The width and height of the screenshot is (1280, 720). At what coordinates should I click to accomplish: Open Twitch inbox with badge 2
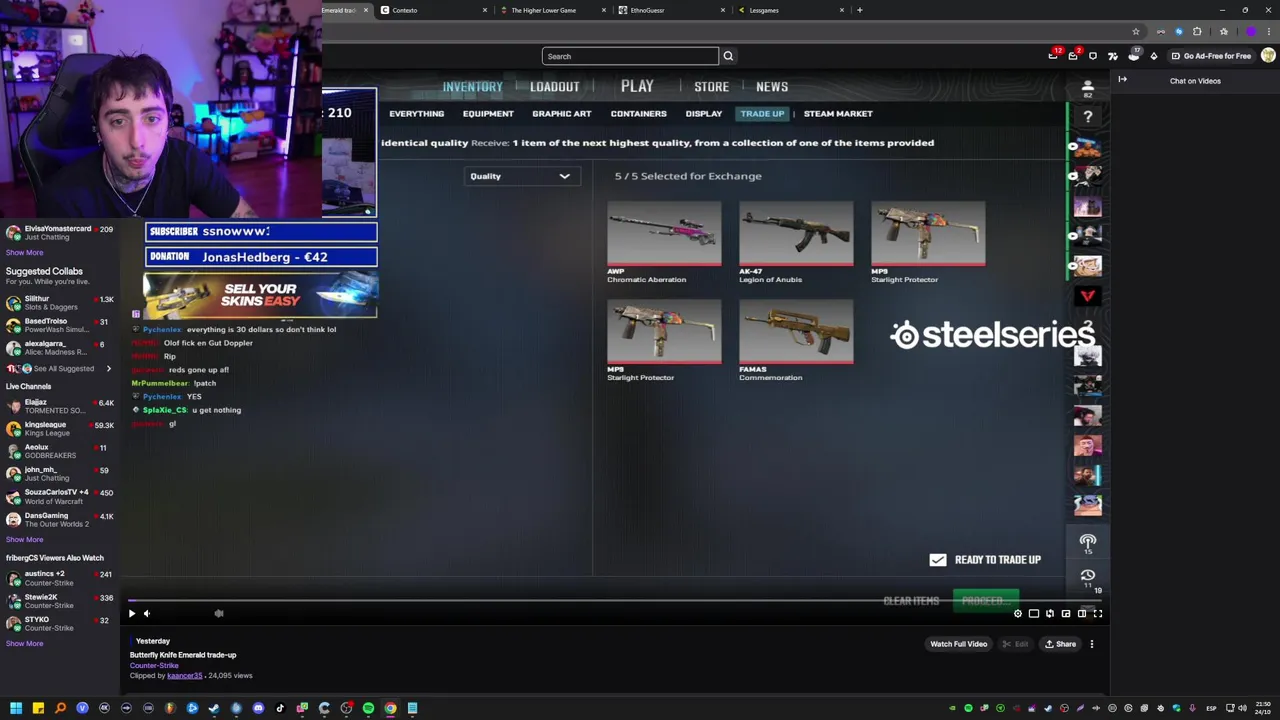[1073, 56]
